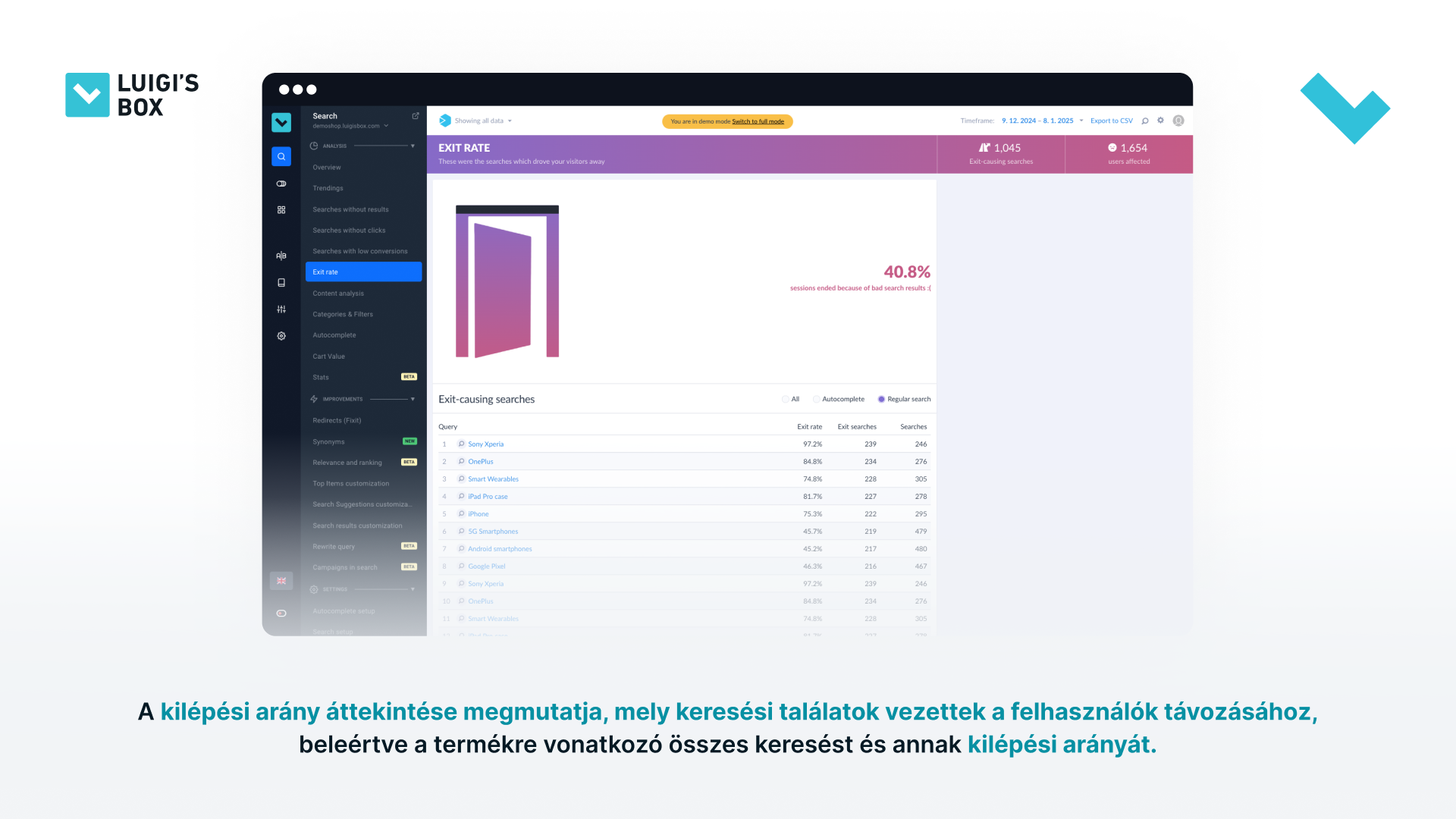Viewport: 1456px width, 819px height.
Task: Click the magnifier icon next to Sony Xperia row 1
Action: coord(461,444)
